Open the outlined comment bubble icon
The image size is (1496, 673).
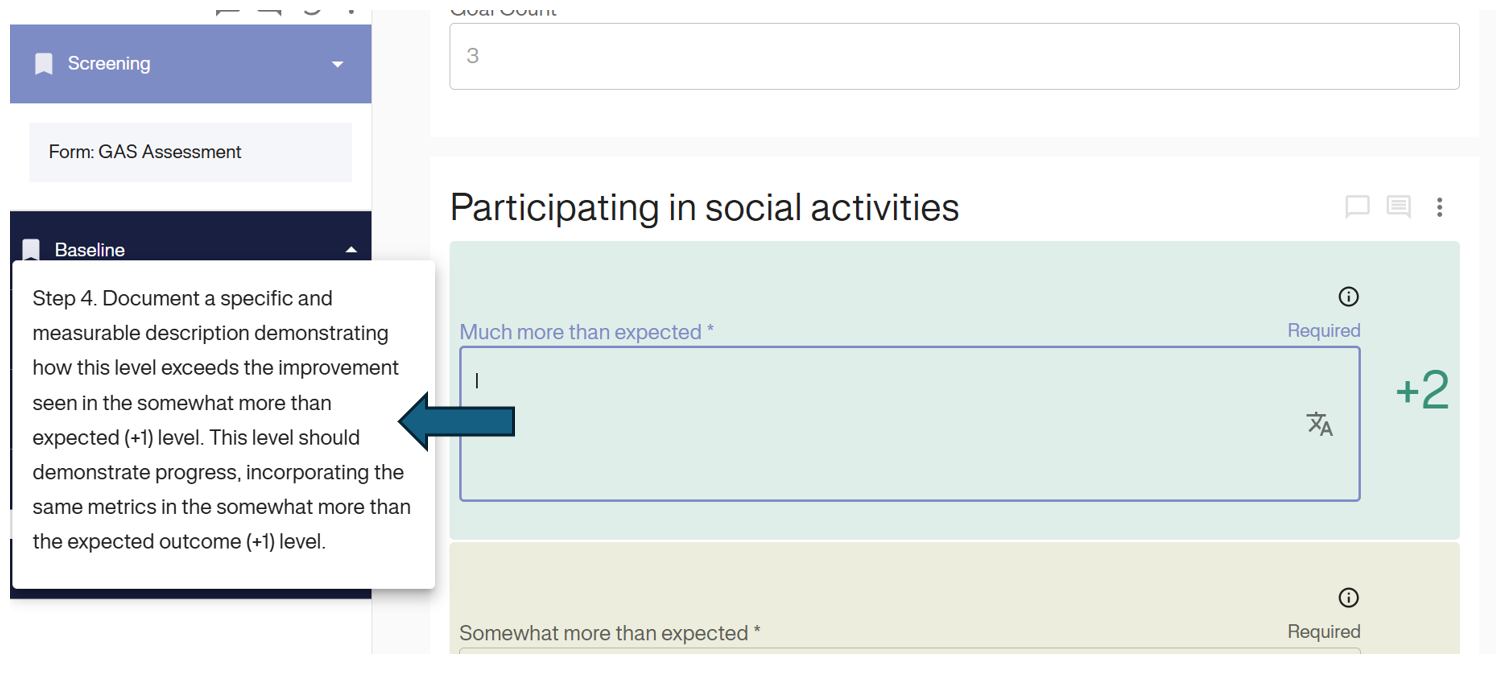1357,207
